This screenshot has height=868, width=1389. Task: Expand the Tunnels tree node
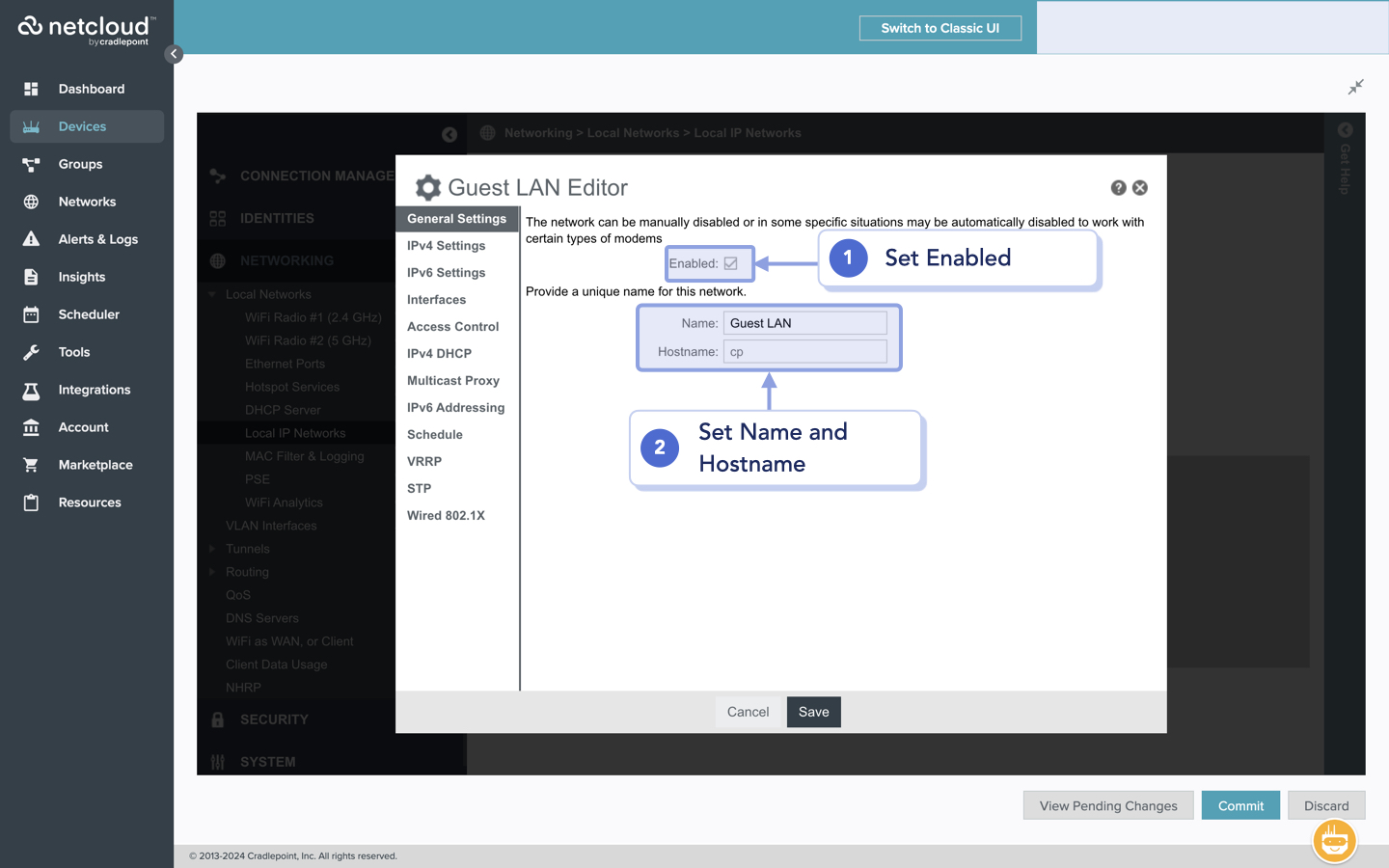pos(212,549)
